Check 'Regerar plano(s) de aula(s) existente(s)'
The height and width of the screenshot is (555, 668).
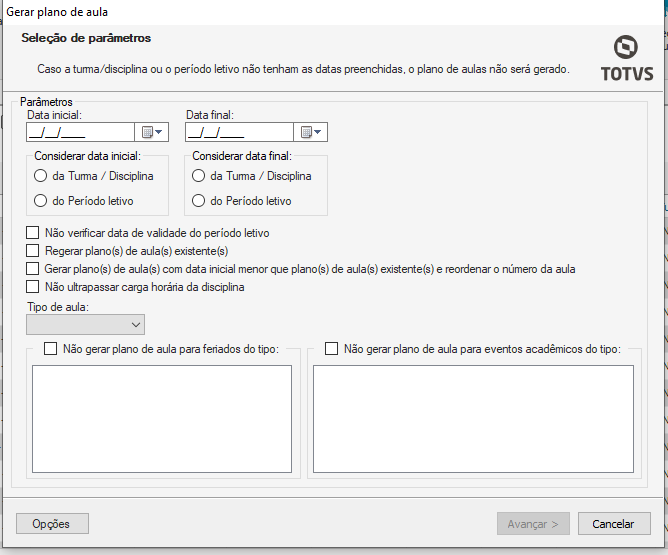click(33, 251)
